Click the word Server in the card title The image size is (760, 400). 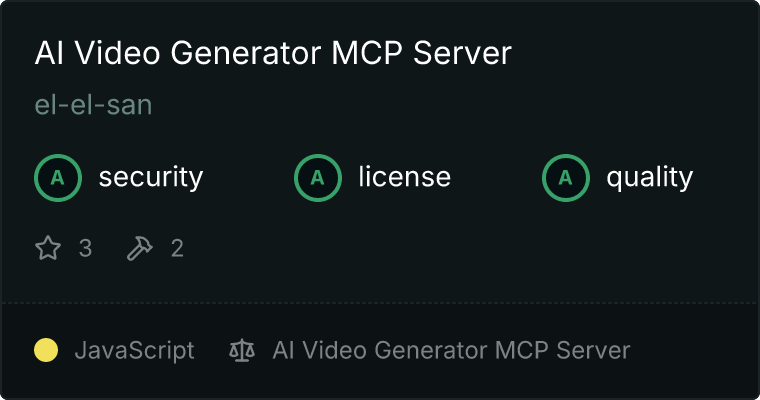[462, 52]
